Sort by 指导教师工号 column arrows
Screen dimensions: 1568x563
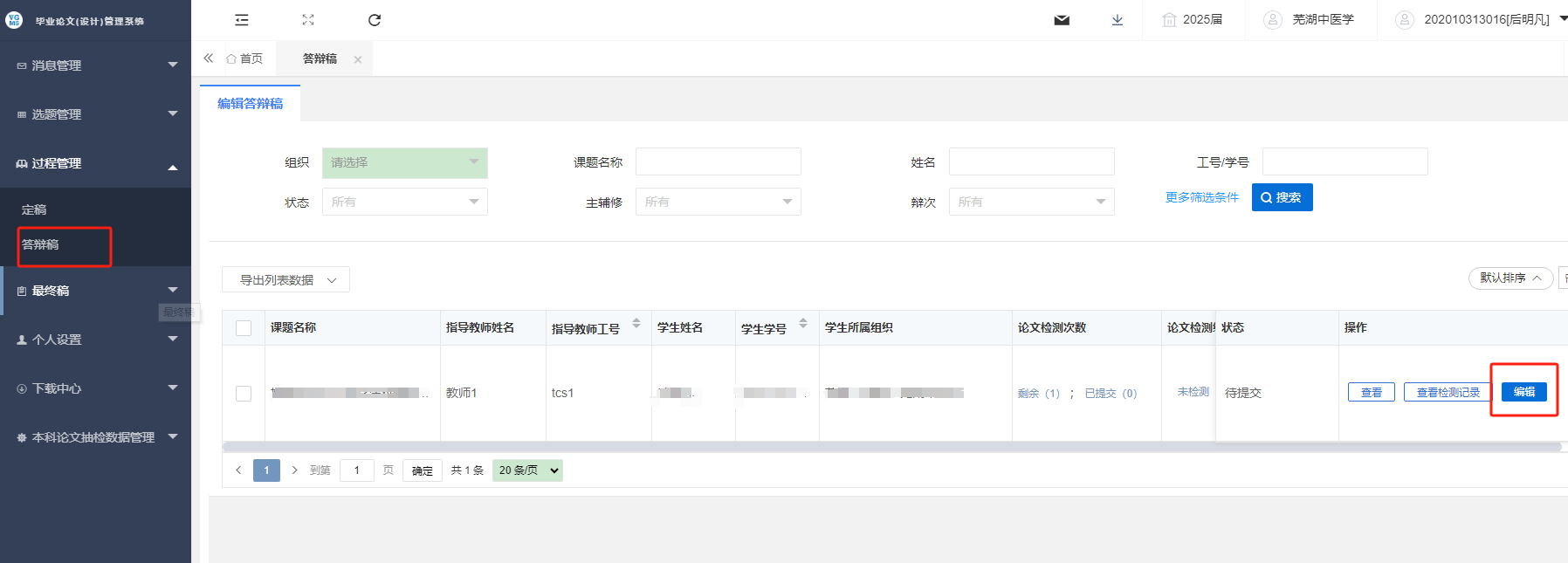click(636, 324)
